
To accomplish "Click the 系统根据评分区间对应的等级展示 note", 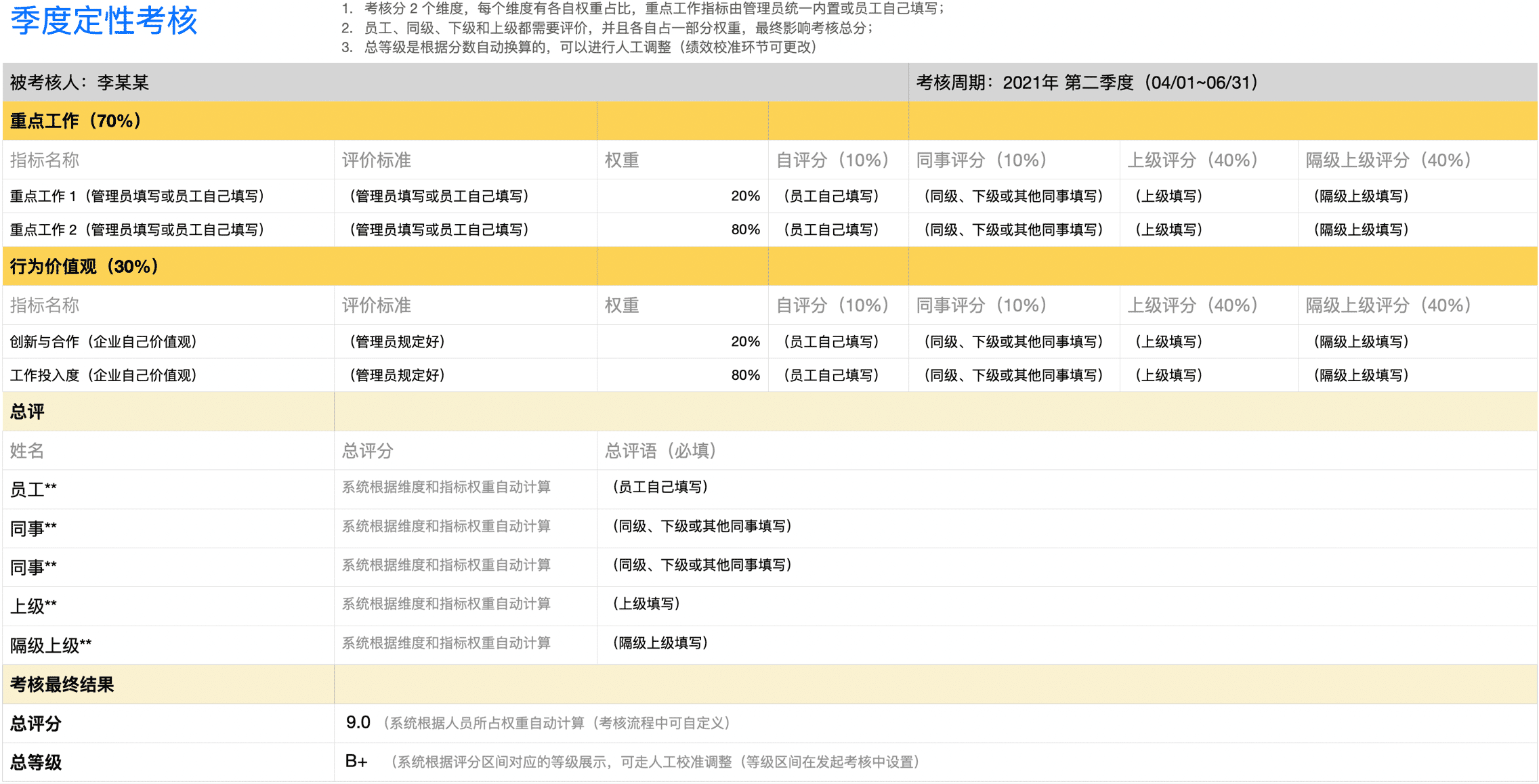I will [656, 762].
